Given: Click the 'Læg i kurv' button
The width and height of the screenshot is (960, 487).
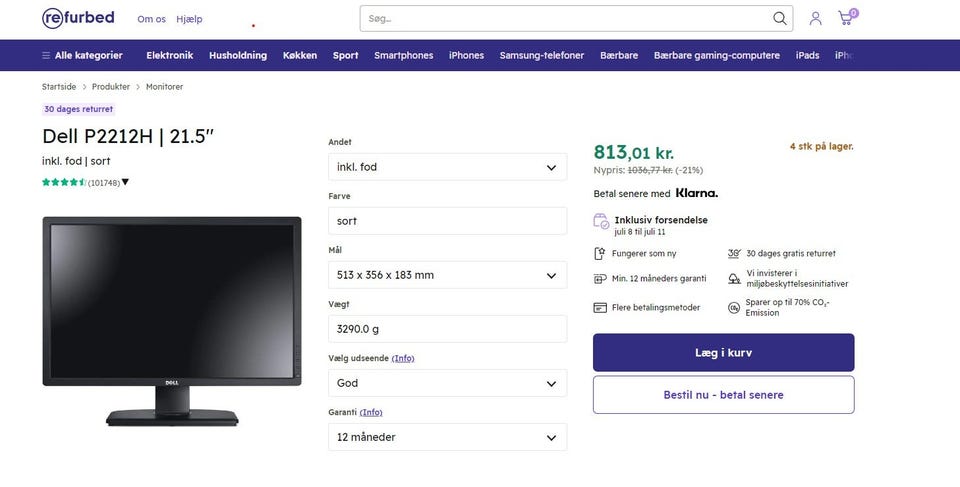Looking at the screenshot, I should coord(723,353).
